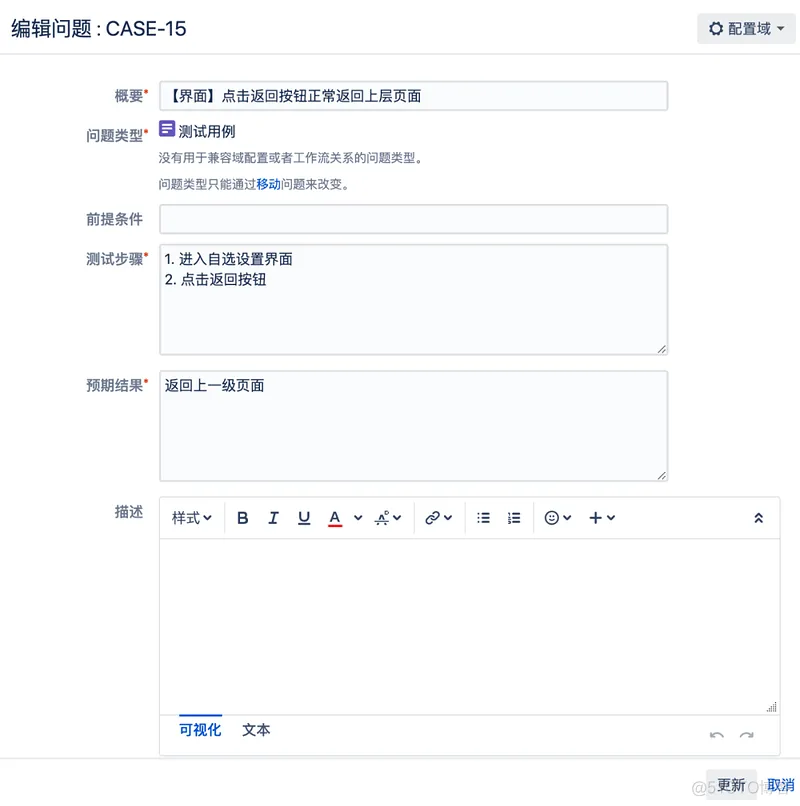Focus the 前提条件 precondition input field
800x806 pixels.
tap(413, 219)
